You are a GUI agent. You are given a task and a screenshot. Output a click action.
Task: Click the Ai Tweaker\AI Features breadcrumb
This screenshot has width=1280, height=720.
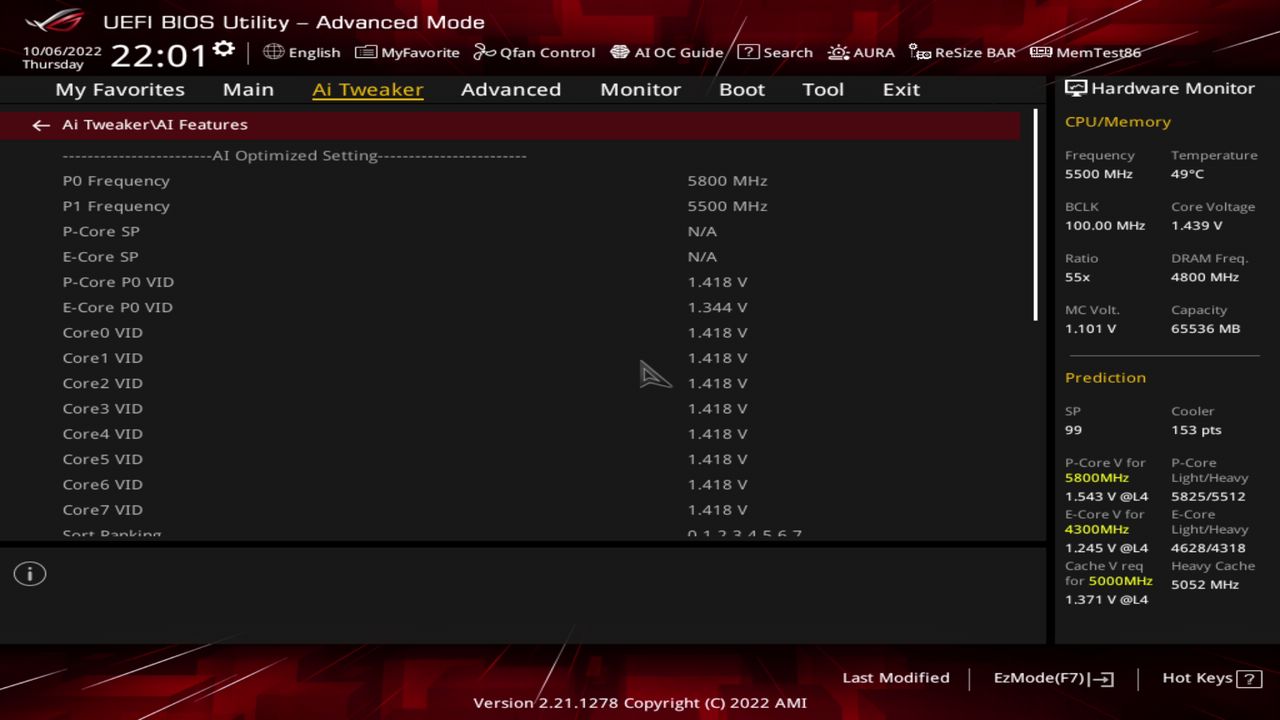tap(155, 125)
